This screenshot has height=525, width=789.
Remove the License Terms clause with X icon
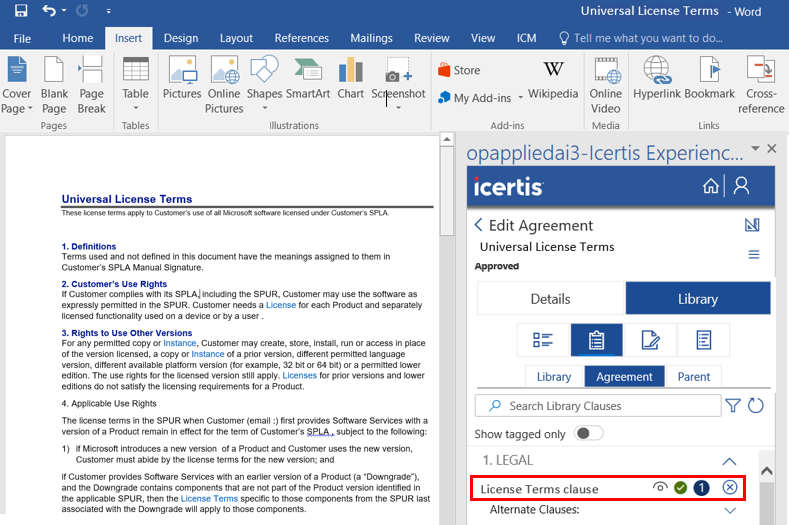point(729,488)
